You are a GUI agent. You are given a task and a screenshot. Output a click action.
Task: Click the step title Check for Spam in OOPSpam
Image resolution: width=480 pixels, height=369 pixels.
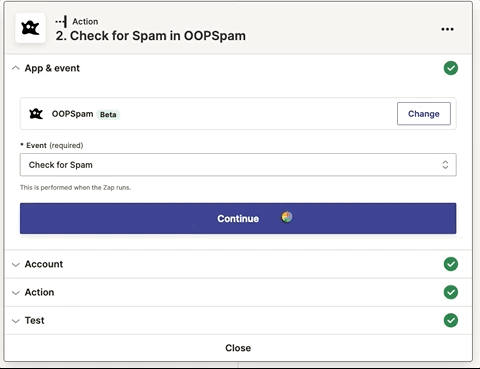151,36
